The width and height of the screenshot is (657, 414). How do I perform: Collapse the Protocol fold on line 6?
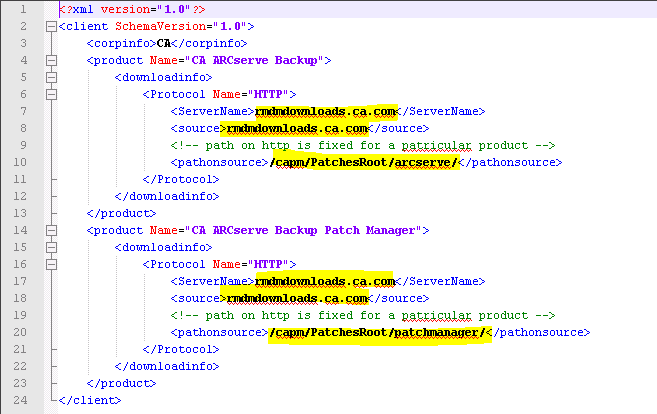point(51,95)
